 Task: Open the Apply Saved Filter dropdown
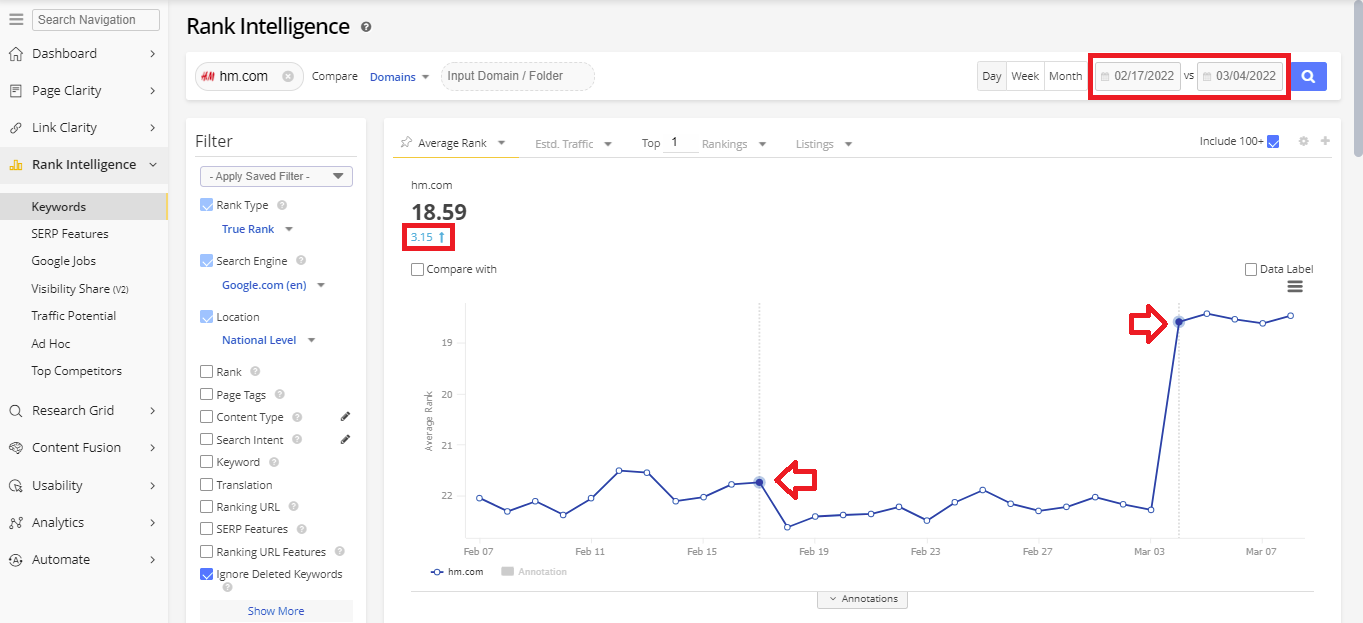click(276, 176)
